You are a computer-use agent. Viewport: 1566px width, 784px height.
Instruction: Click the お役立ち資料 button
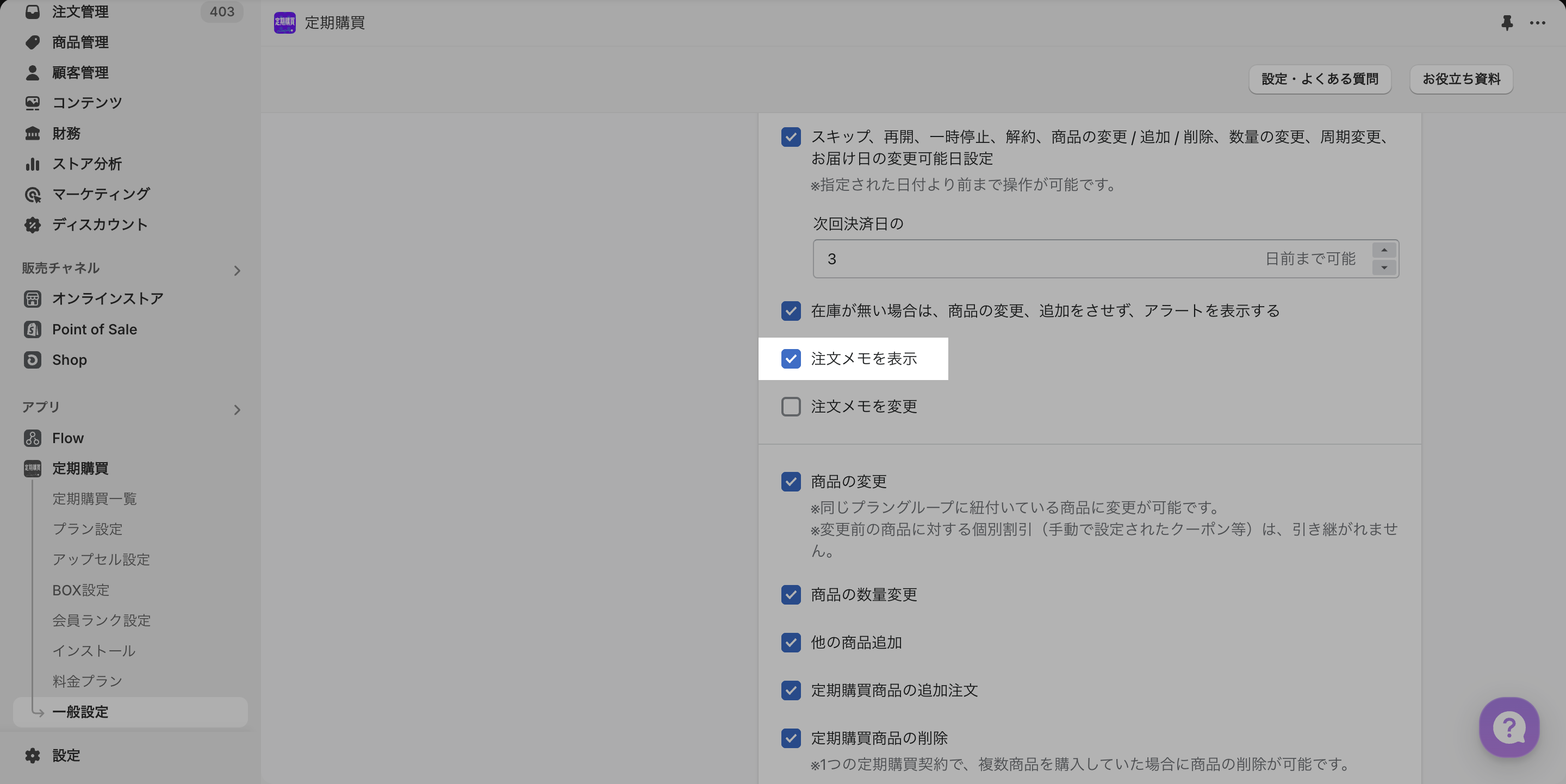[1461, 79]
